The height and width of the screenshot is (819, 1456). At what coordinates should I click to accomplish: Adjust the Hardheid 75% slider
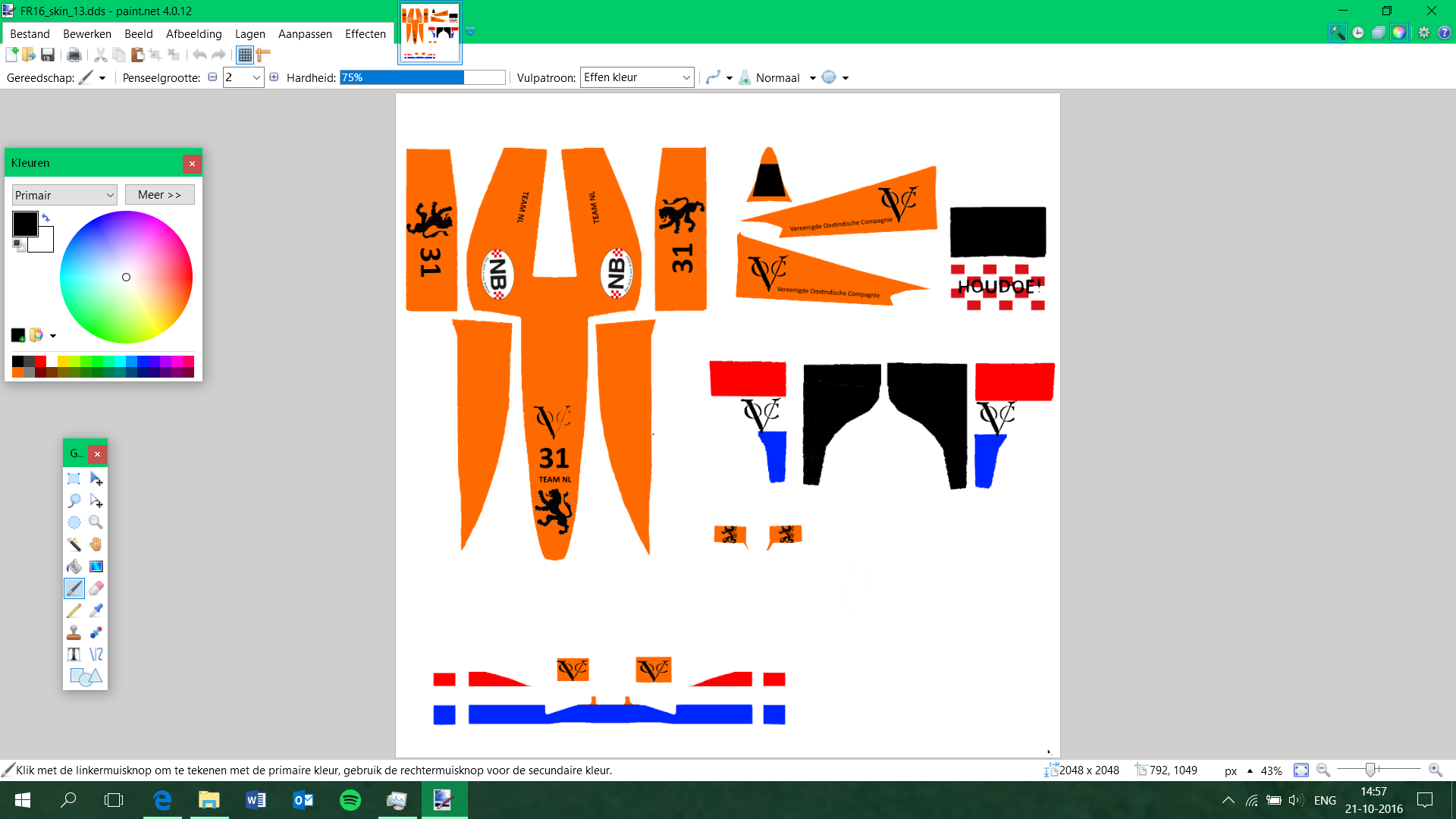pos(422,77)
